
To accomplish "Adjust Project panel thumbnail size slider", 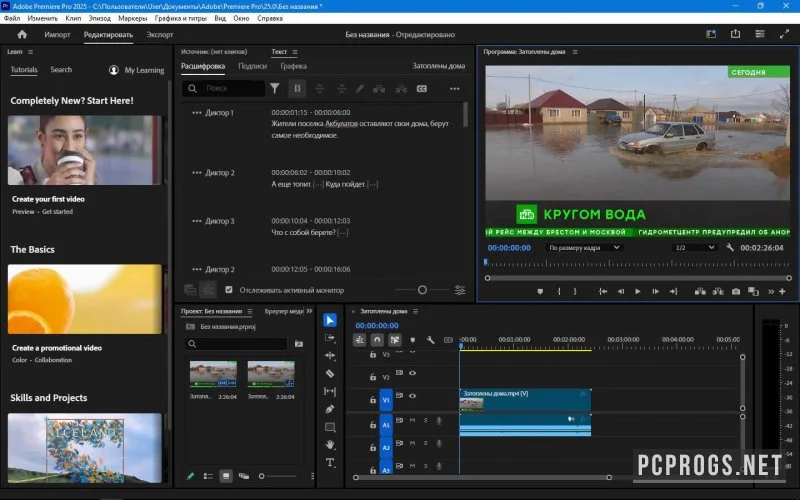I will tap(278, 476).
